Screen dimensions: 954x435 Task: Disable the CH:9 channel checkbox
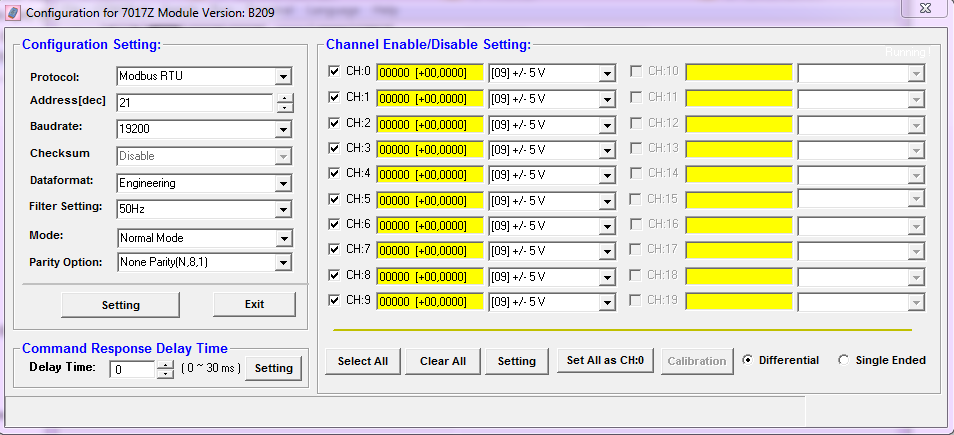tap(335, 300)
